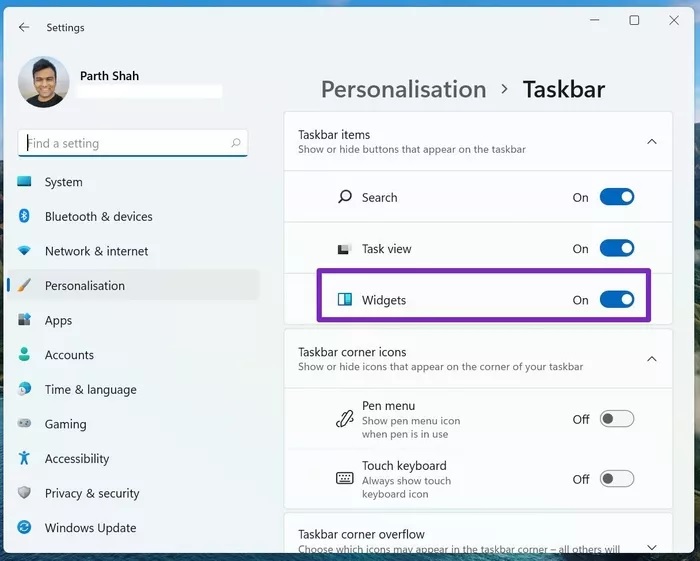Go back to Personalisation via breadcrumb

click(403, 89)
